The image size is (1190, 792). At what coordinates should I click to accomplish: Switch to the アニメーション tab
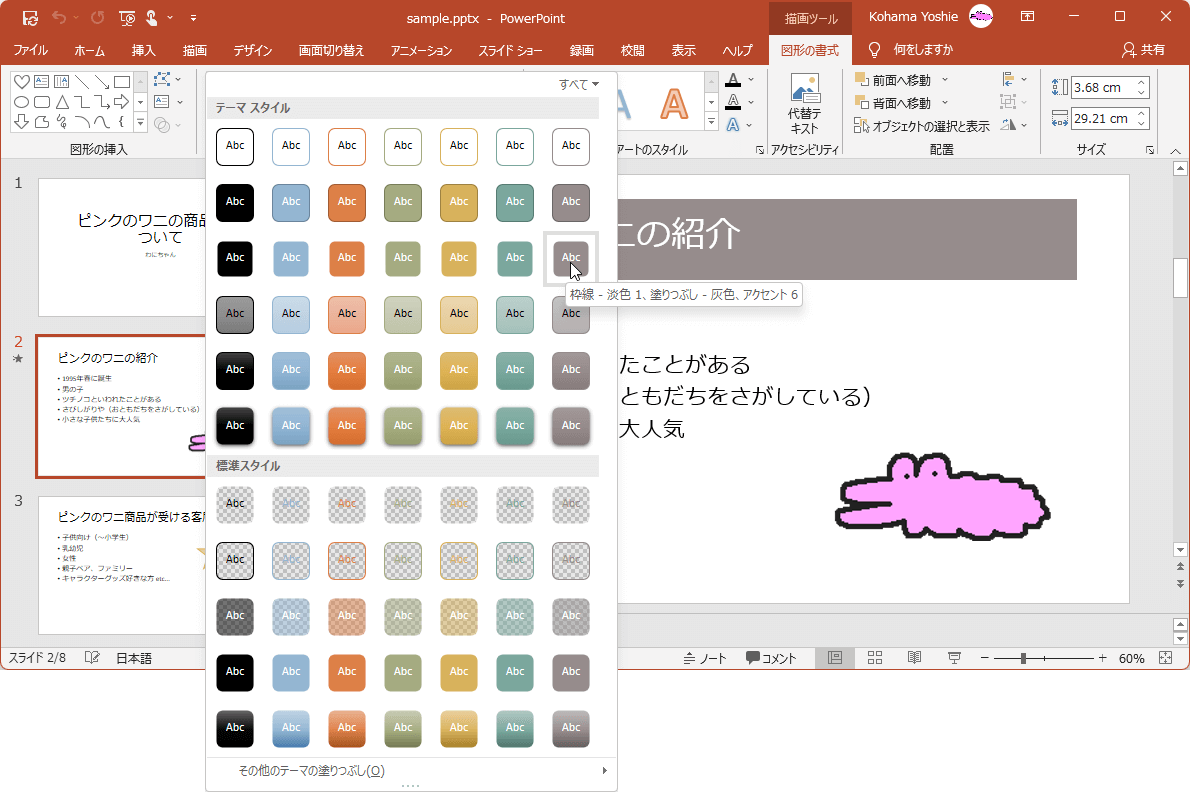click(421, 50)
